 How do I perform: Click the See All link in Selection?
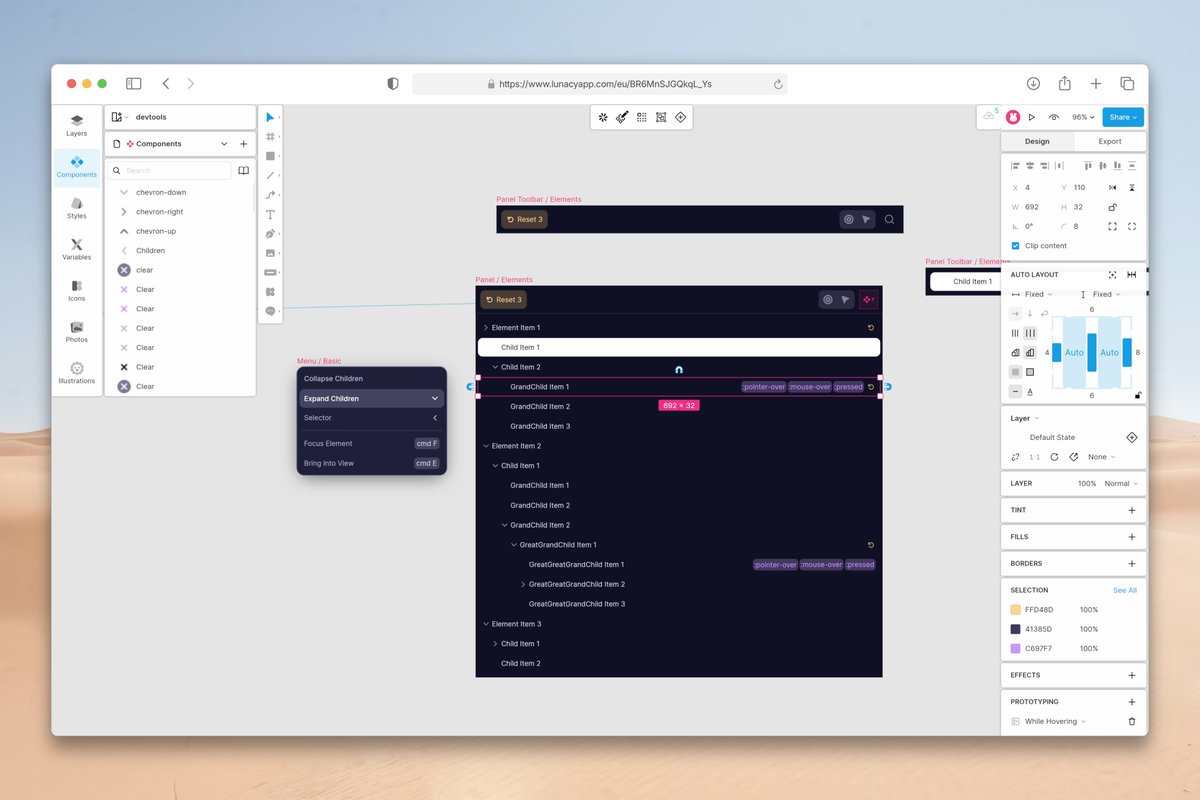pyautogui.click(x=1124, y=590)
